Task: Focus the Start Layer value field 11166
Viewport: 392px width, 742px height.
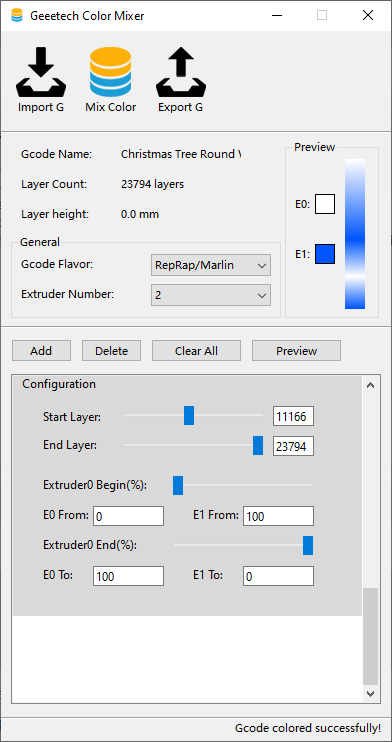Action: point(293,416)
